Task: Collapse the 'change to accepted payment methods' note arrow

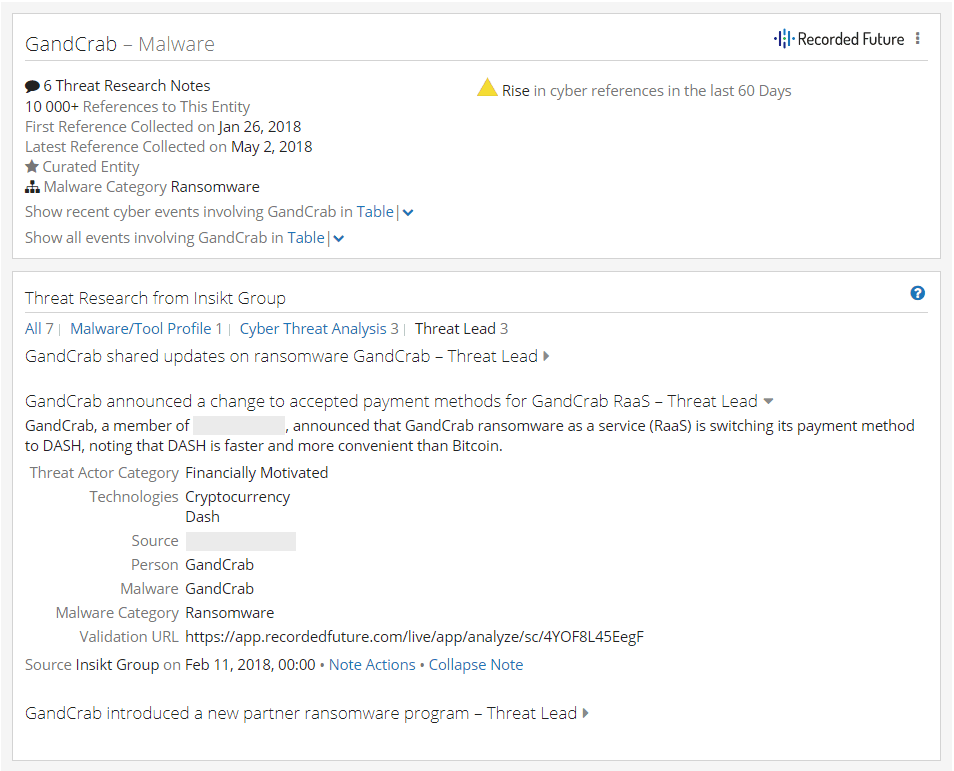Action: point(768,402)
